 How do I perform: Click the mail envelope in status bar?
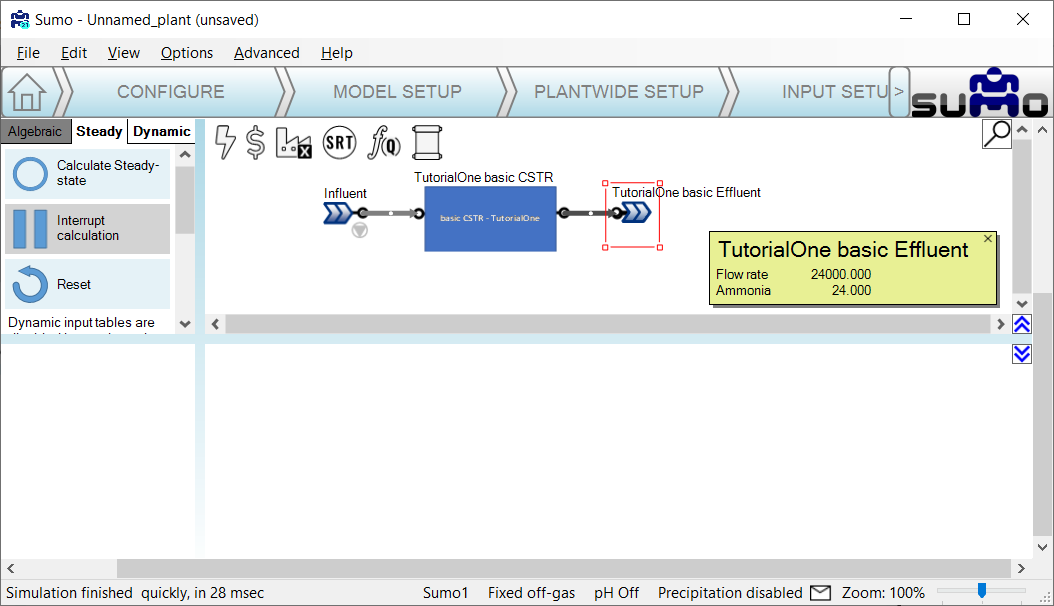pyautogui.click(x=820, y=593)
